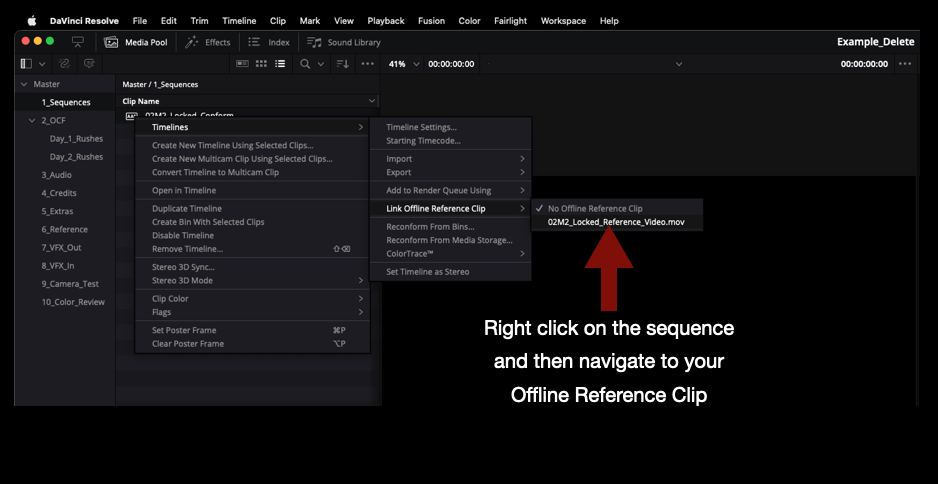Select the 8_VFX_In bin
The width and height of the screenshot is (938, 484).
click(x=57, y=266)
